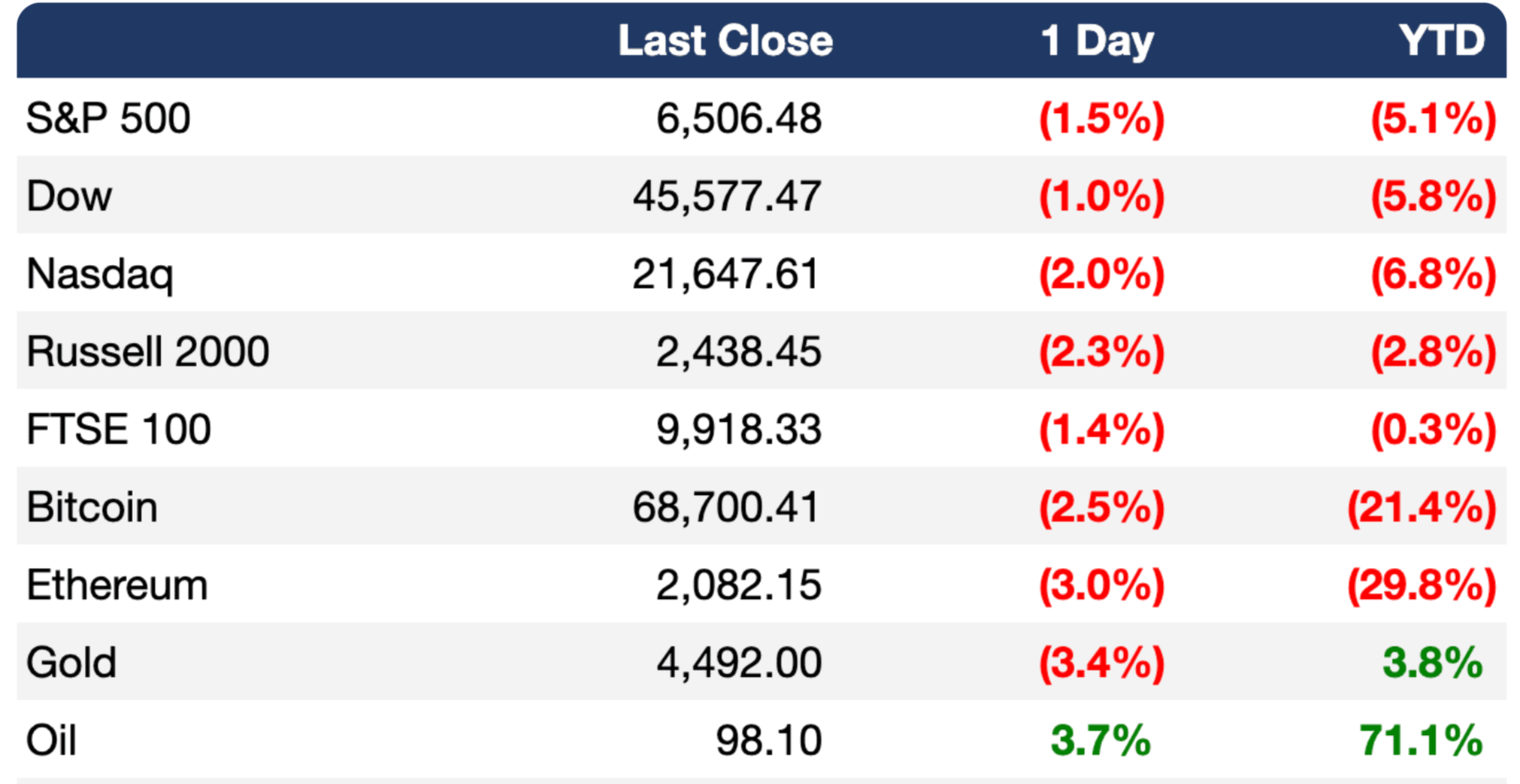Screen dimensions: 1520x784
Task: Select Ethereum's (29.8%) YTD value
Action: tap(1421, 585)
